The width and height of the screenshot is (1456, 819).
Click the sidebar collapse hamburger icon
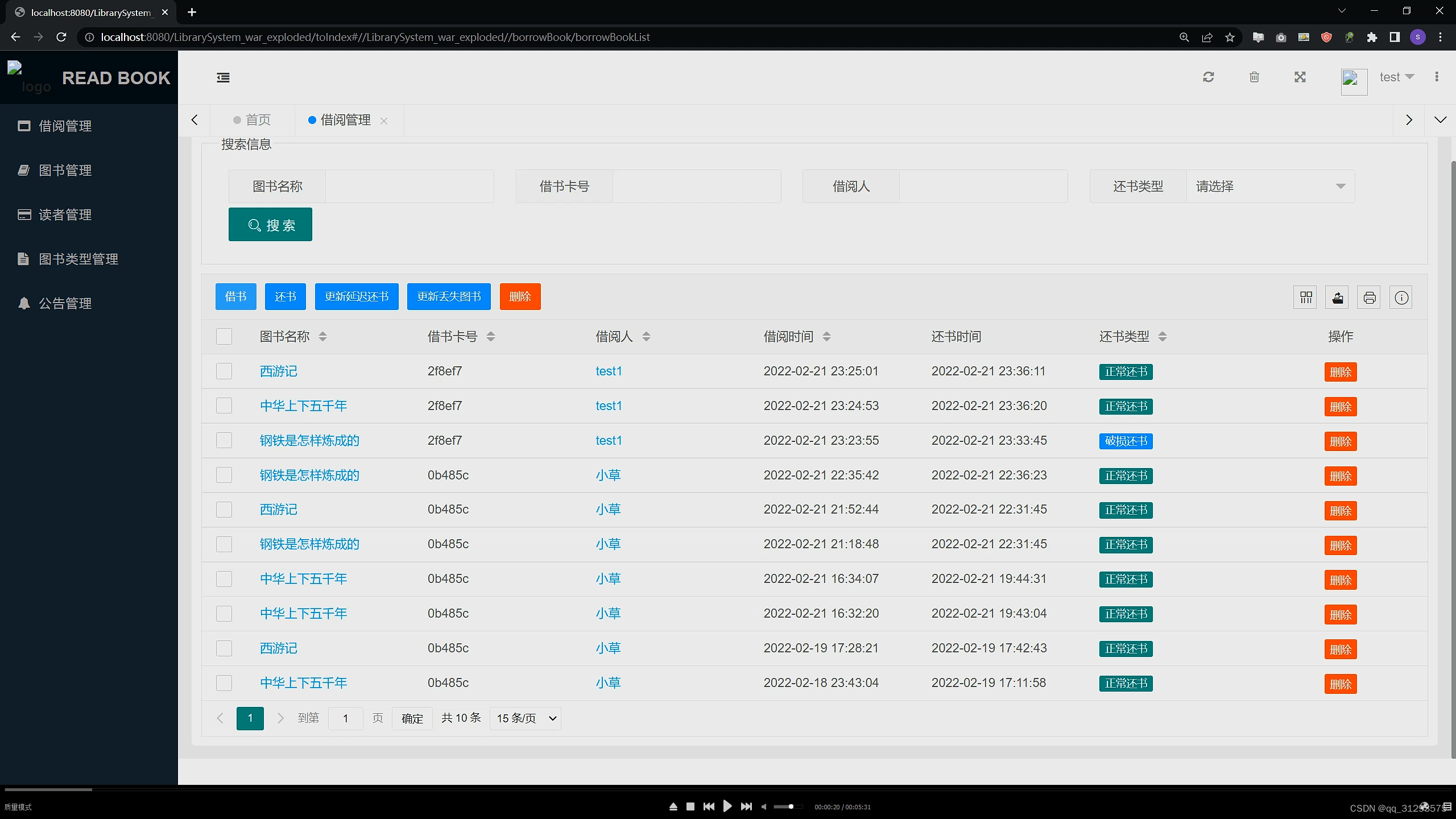223,77
